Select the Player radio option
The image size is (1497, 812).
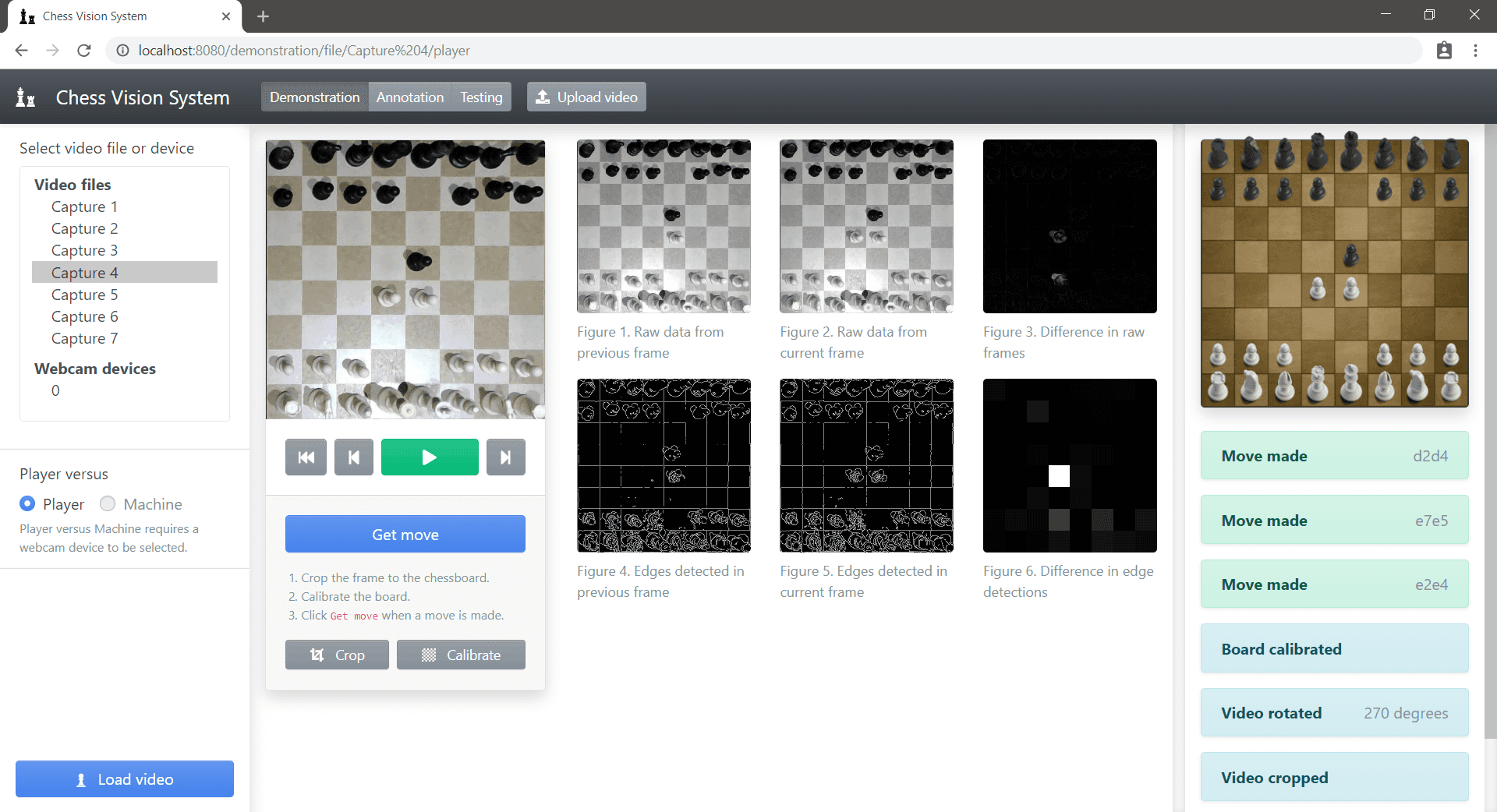click(27, 504)
